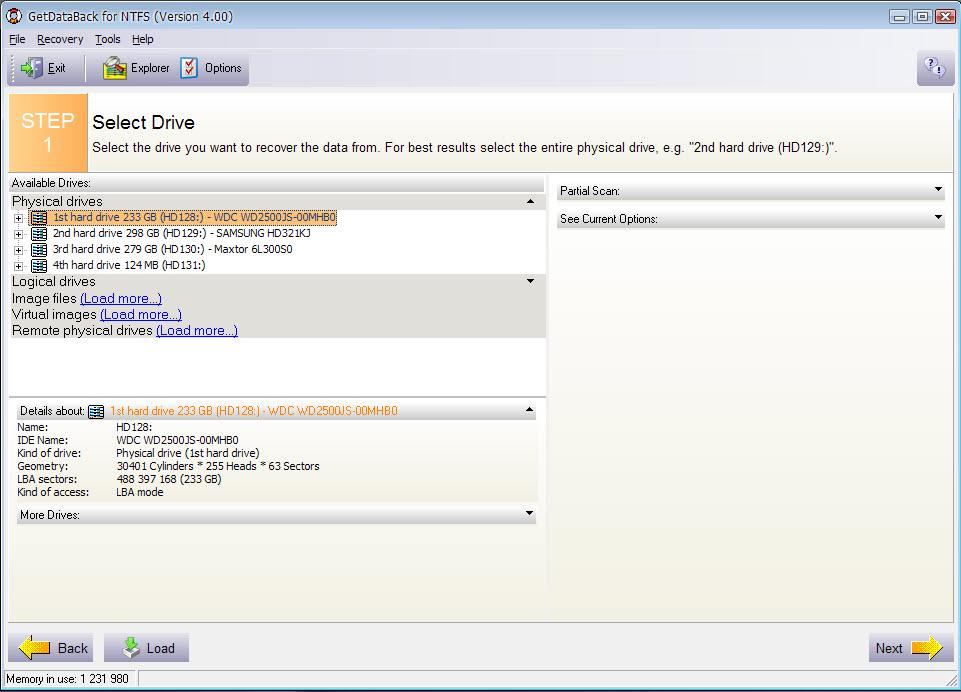Expand the More Drives section

pyautogui.click(x=529, y=514)
